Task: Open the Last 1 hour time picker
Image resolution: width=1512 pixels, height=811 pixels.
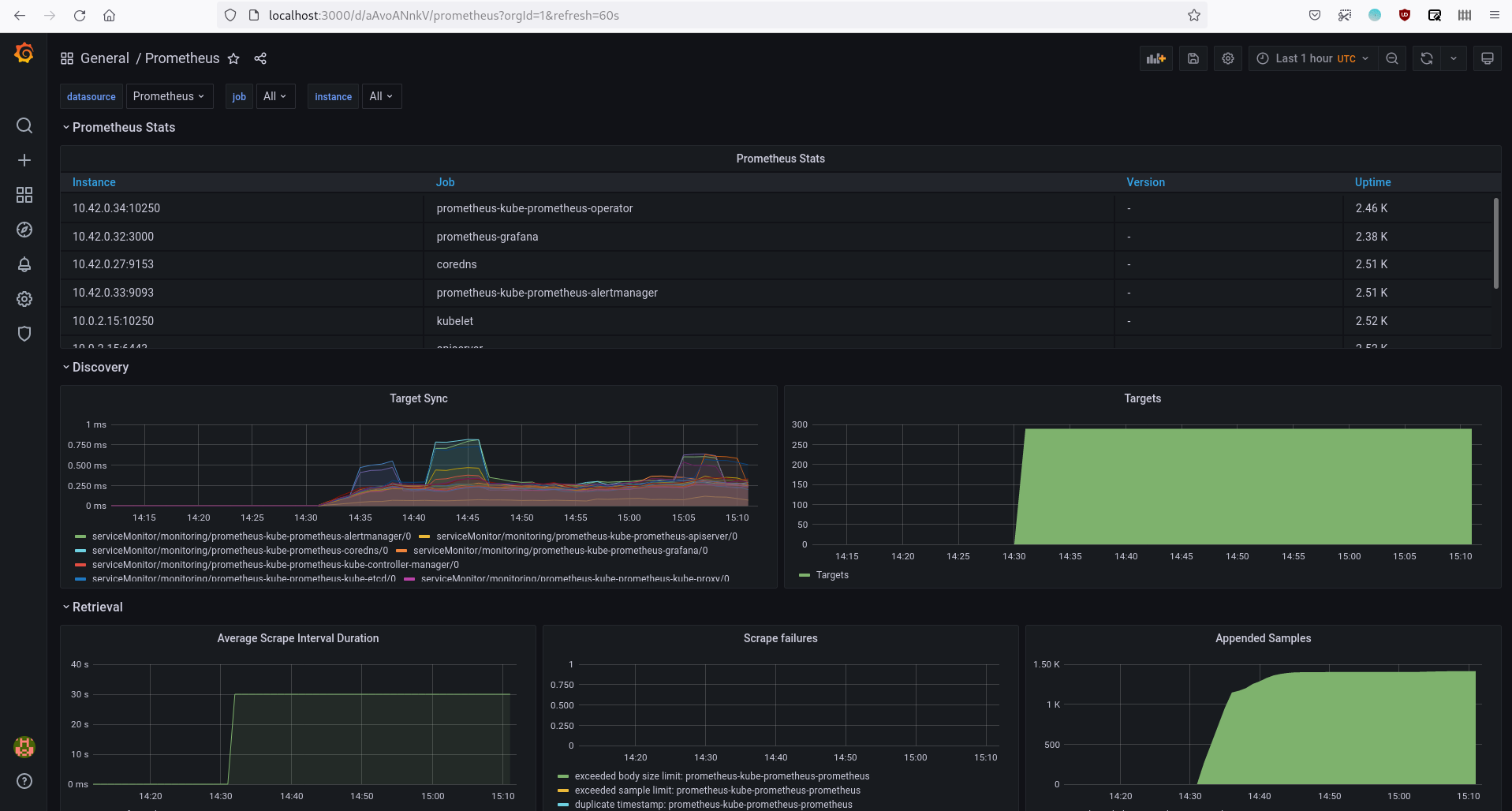Action: click(x=1312, y=58)
